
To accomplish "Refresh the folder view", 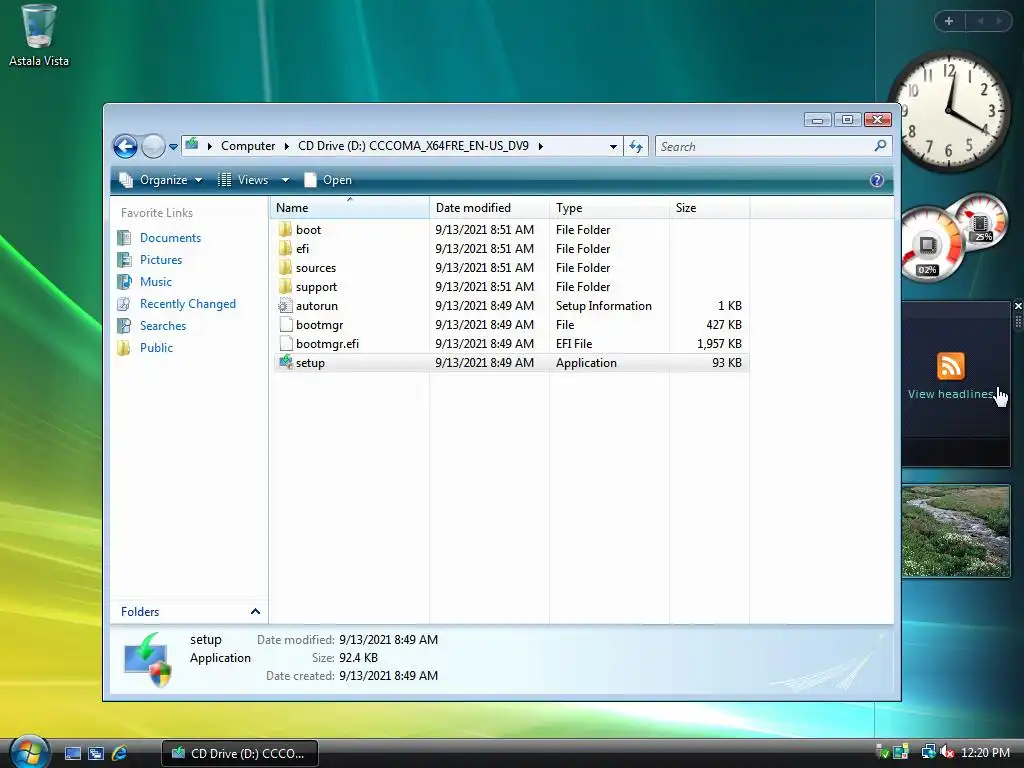I will [635, 147].
